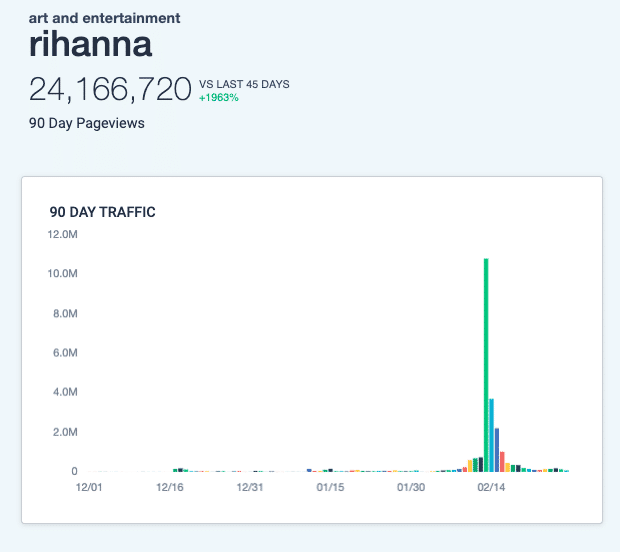Click the 01/30 date label
This screenshot has width=620, height=552.
coord(411,487)
